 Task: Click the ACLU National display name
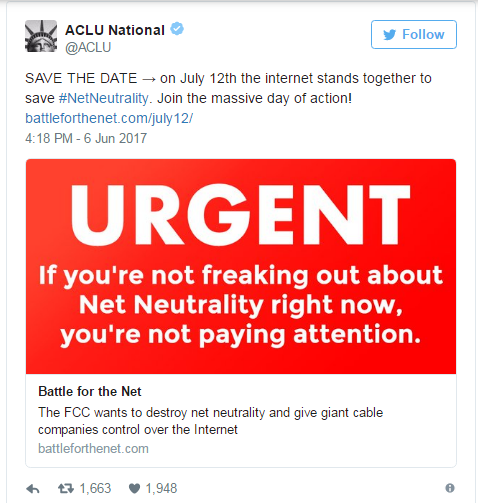click(115, 30)
